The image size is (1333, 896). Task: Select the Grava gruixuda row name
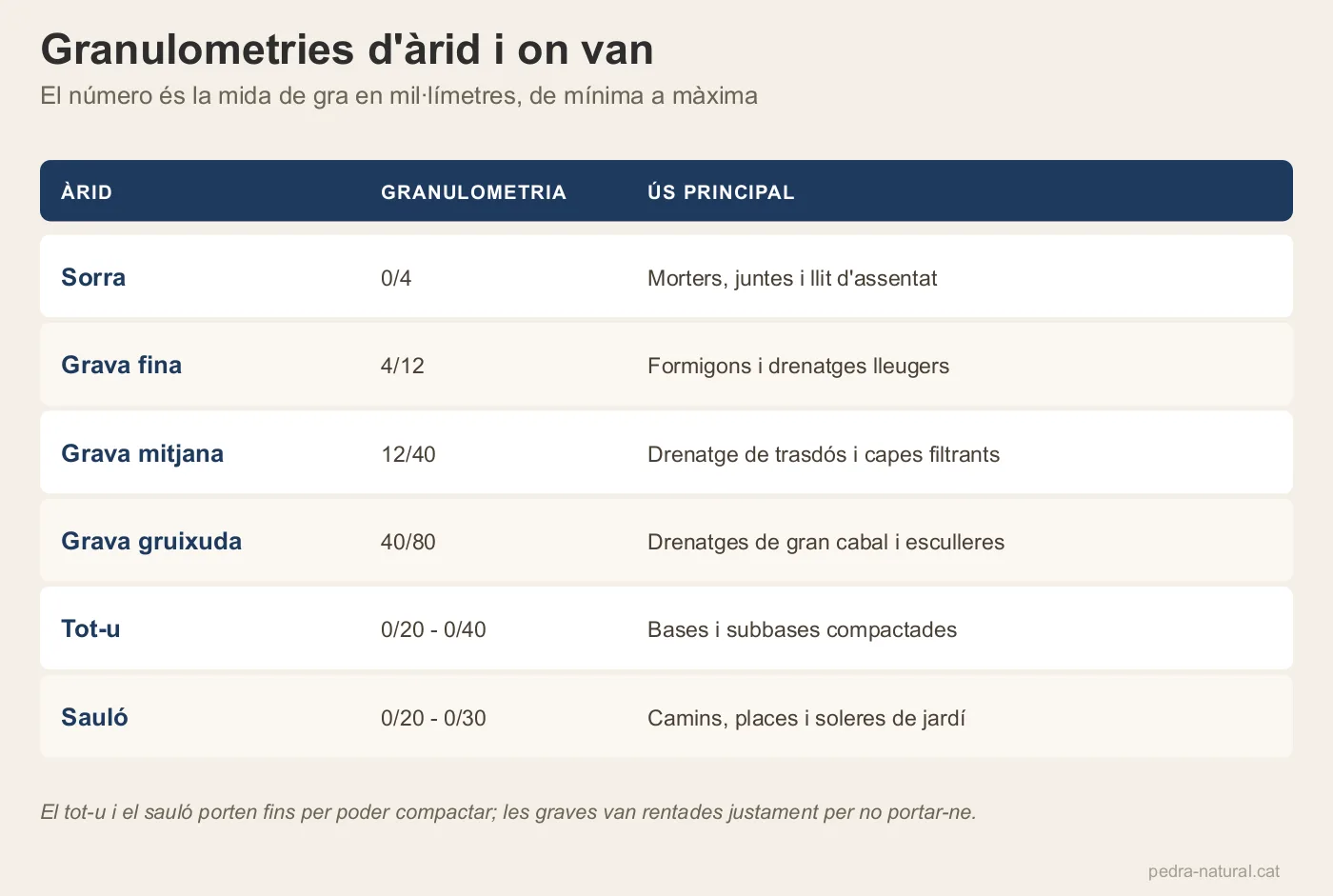[x=151, y=541]
